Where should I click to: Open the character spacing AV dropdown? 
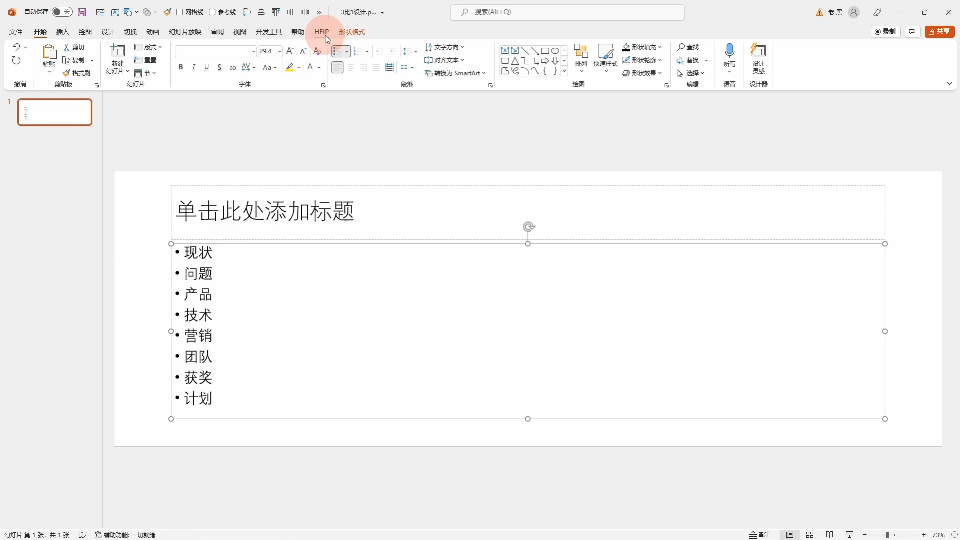click(247, 67)
